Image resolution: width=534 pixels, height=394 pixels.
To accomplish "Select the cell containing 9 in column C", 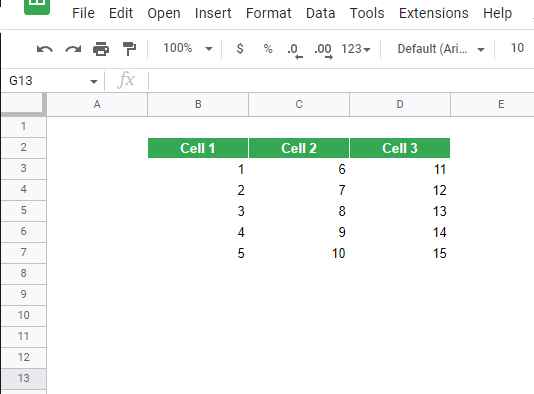I will pos(299,232).
